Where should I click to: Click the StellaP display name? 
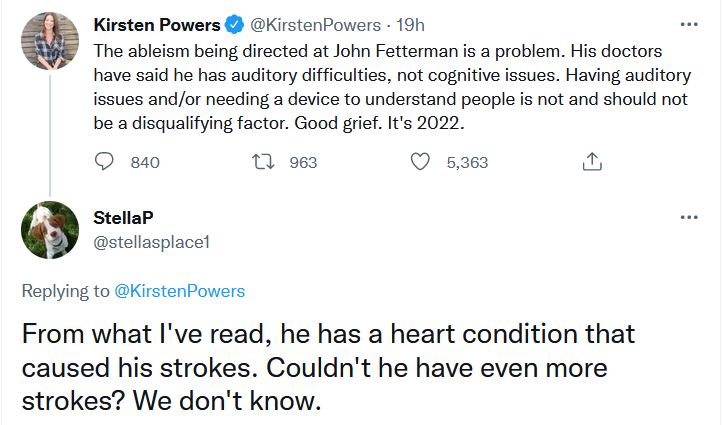122,218
